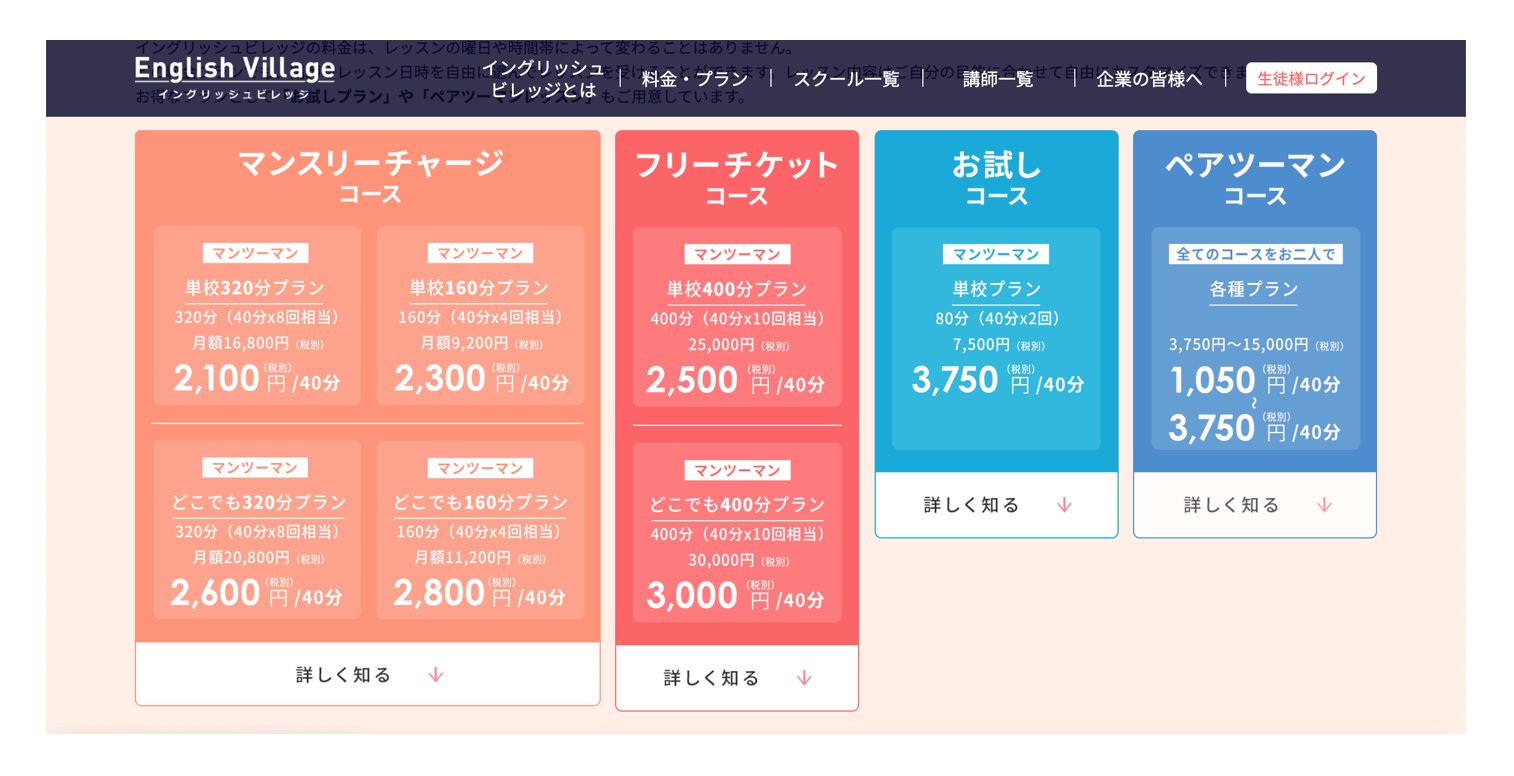
Task: Go to スクール一覧 page
Action: click(x=846, y=79)
